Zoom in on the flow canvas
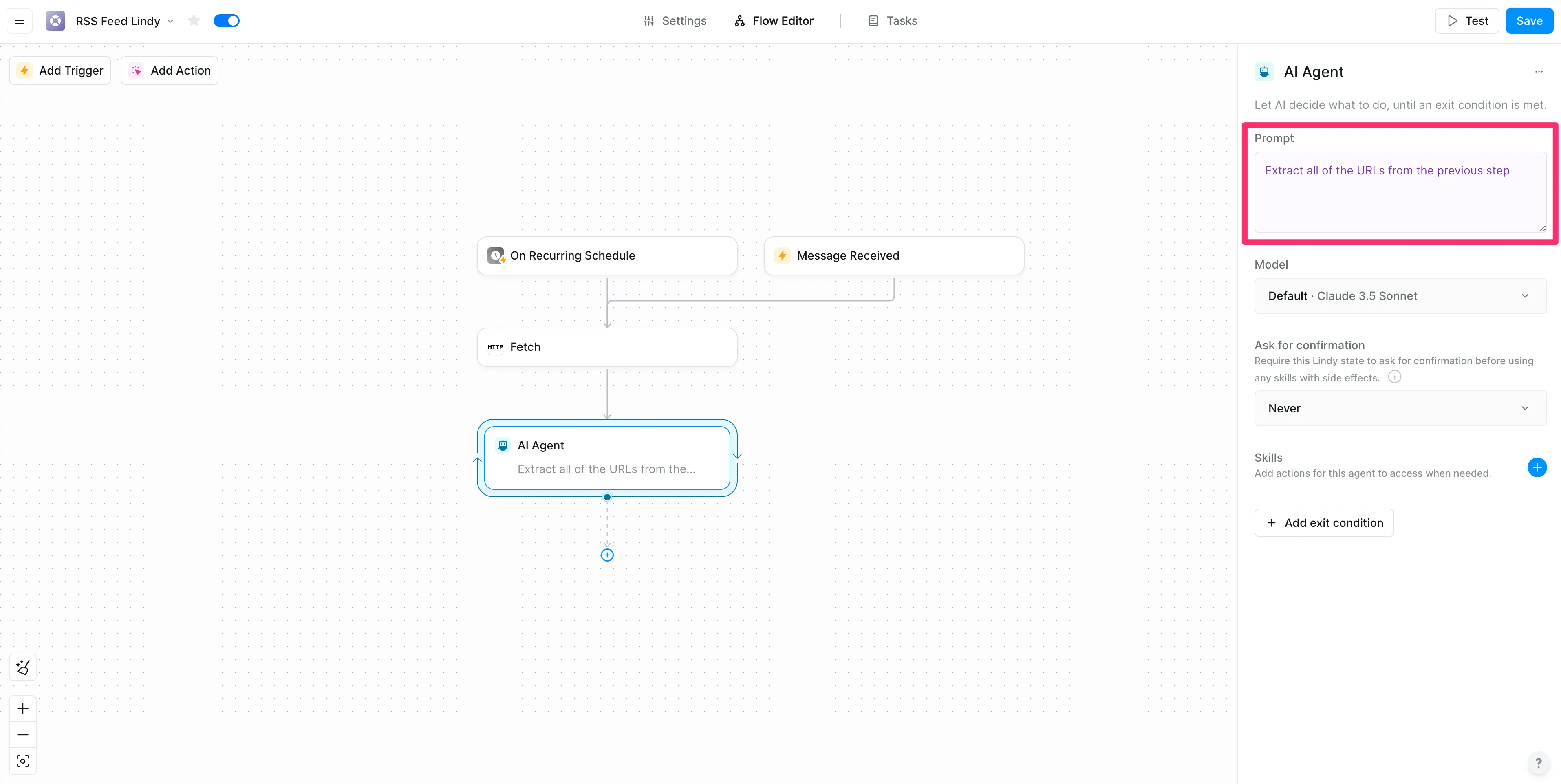The image size is (1561, 784). click(x=23, y=708)
